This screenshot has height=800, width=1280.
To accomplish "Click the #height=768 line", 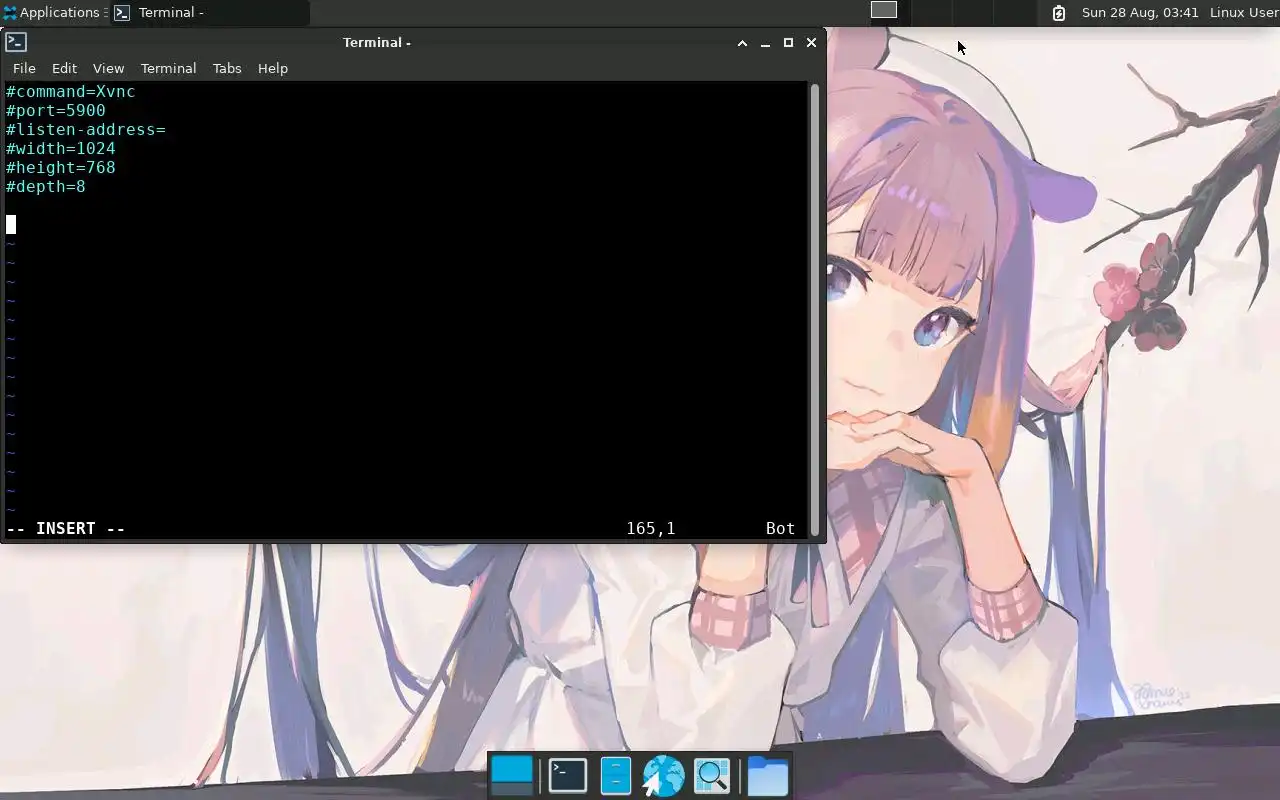I will (x=61, y=168).
